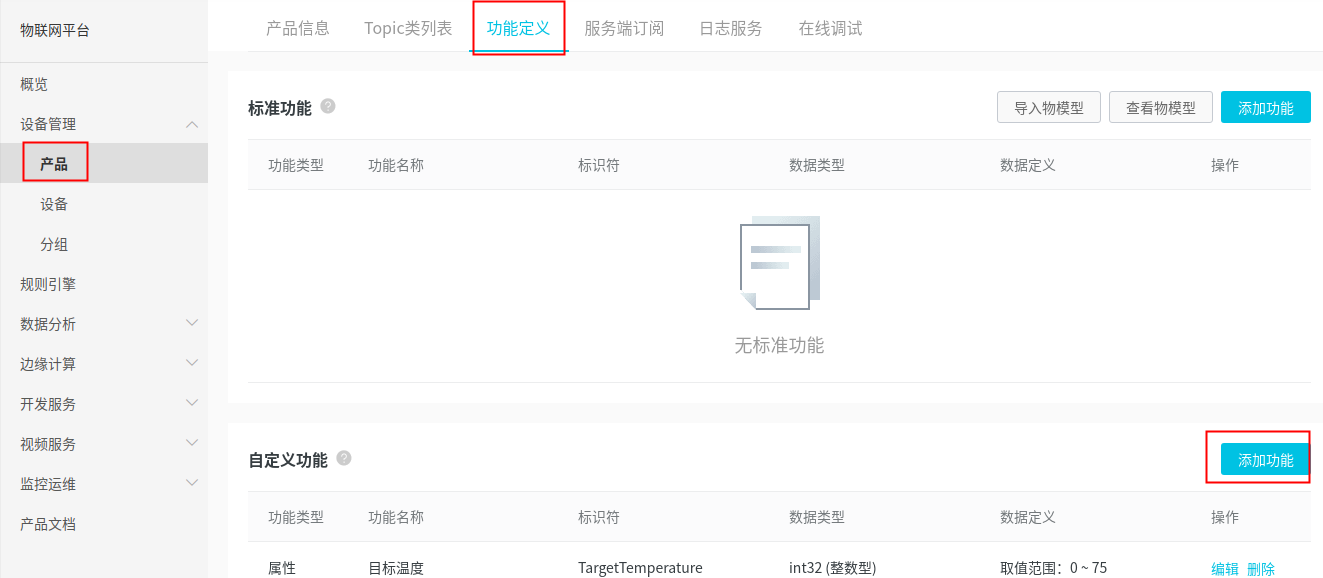1323x578 pixels.
Task: Click the 开发服务 sidebar label
Action: coord(48,404)
